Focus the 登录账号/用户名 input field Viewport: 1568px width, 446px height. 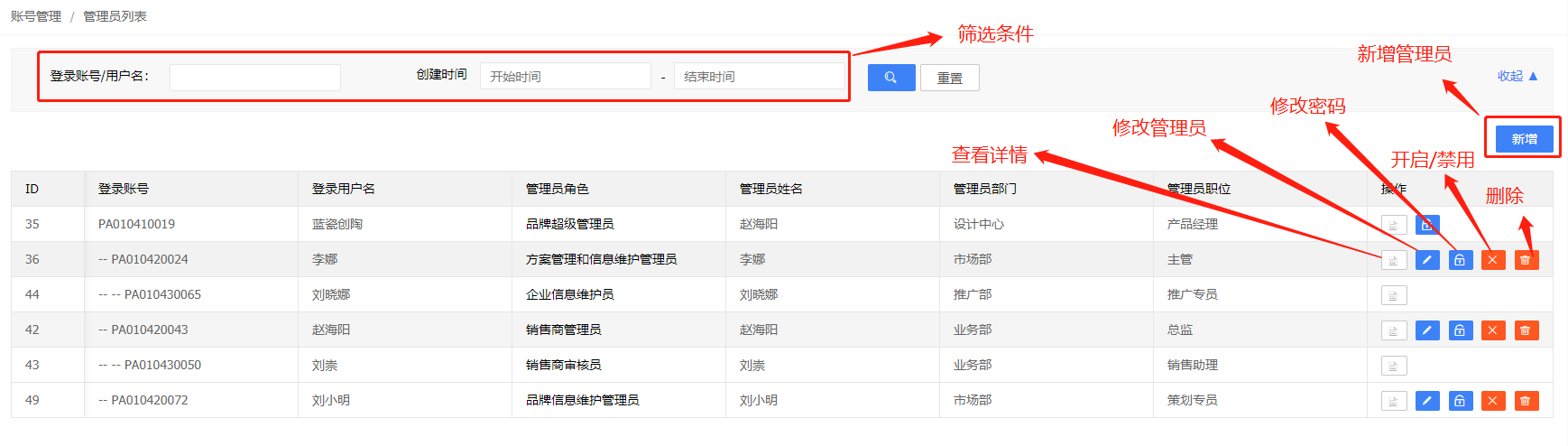click(x=255, y=78)
